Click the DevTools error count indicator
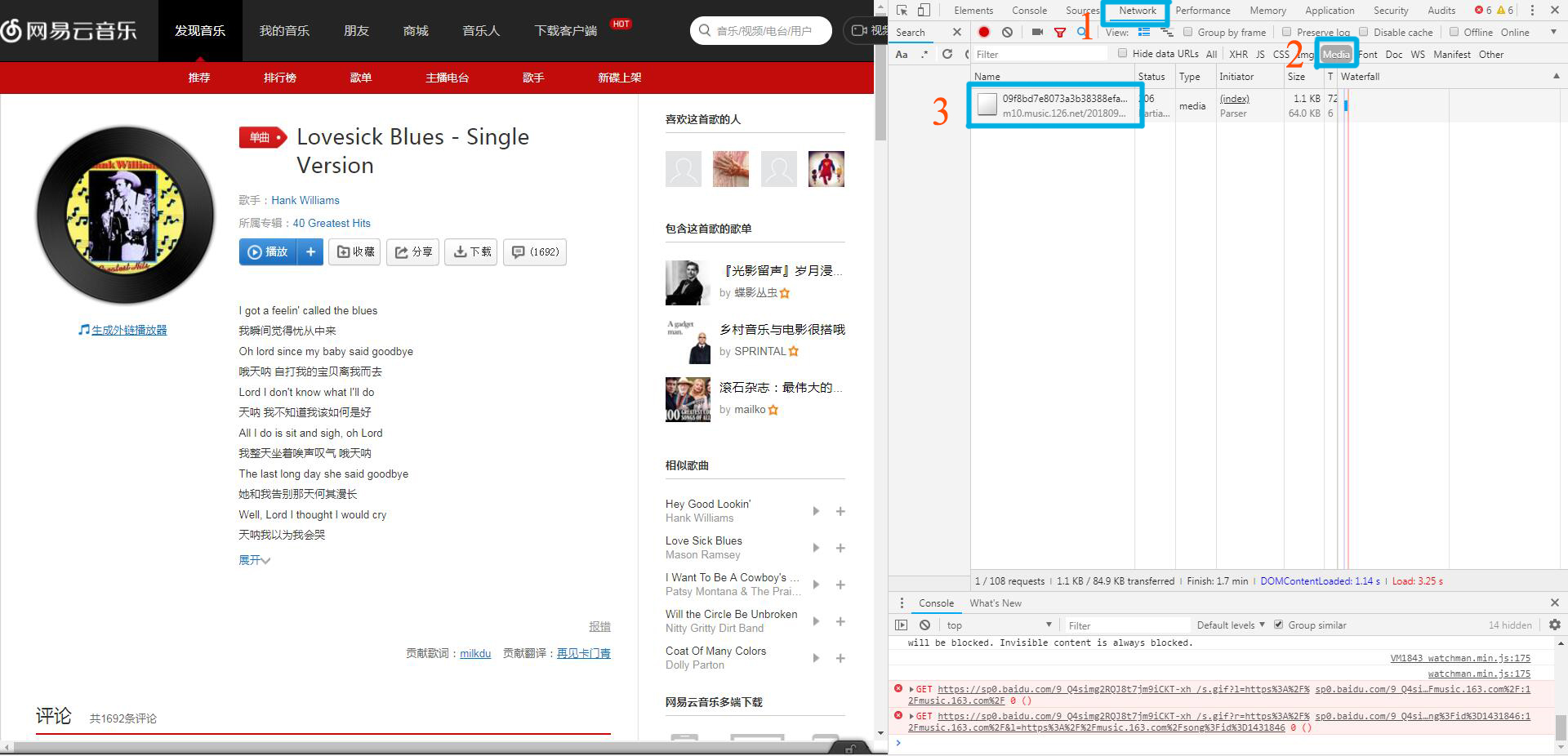Image resolution: width=1568 pixels, height=756 pixels. pos(1483,11)
